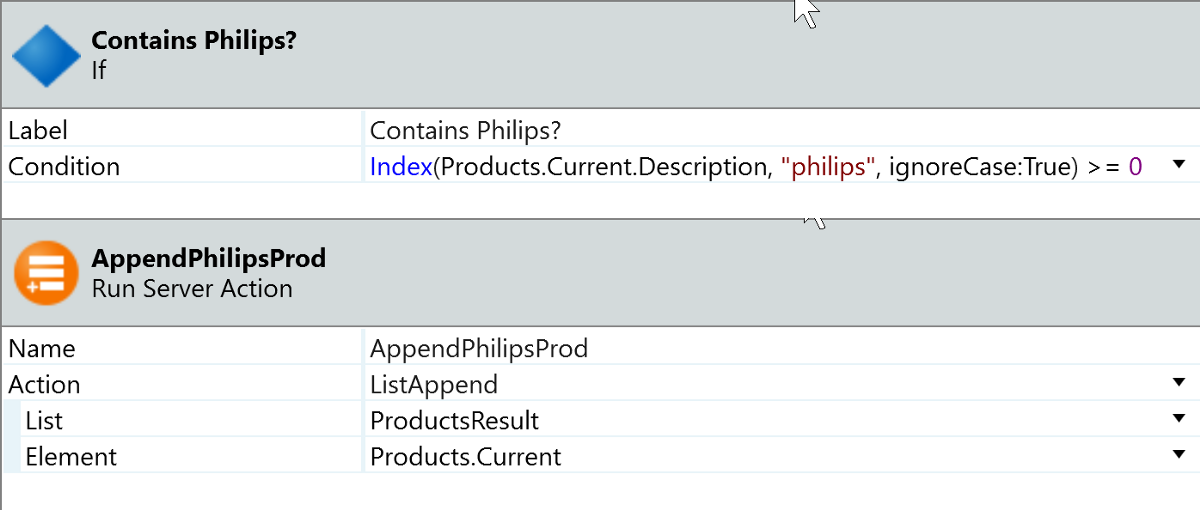Select the Element argument row name
The width and height of the screenshot is (1200, 510).
point(71,457)
